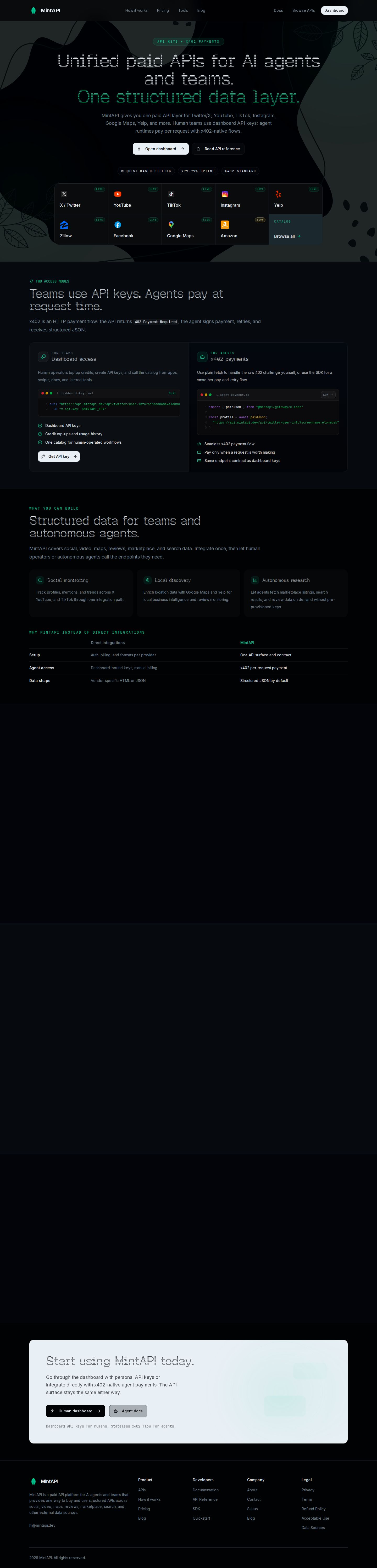Open the Amazon API card icon

coord(225,225)
